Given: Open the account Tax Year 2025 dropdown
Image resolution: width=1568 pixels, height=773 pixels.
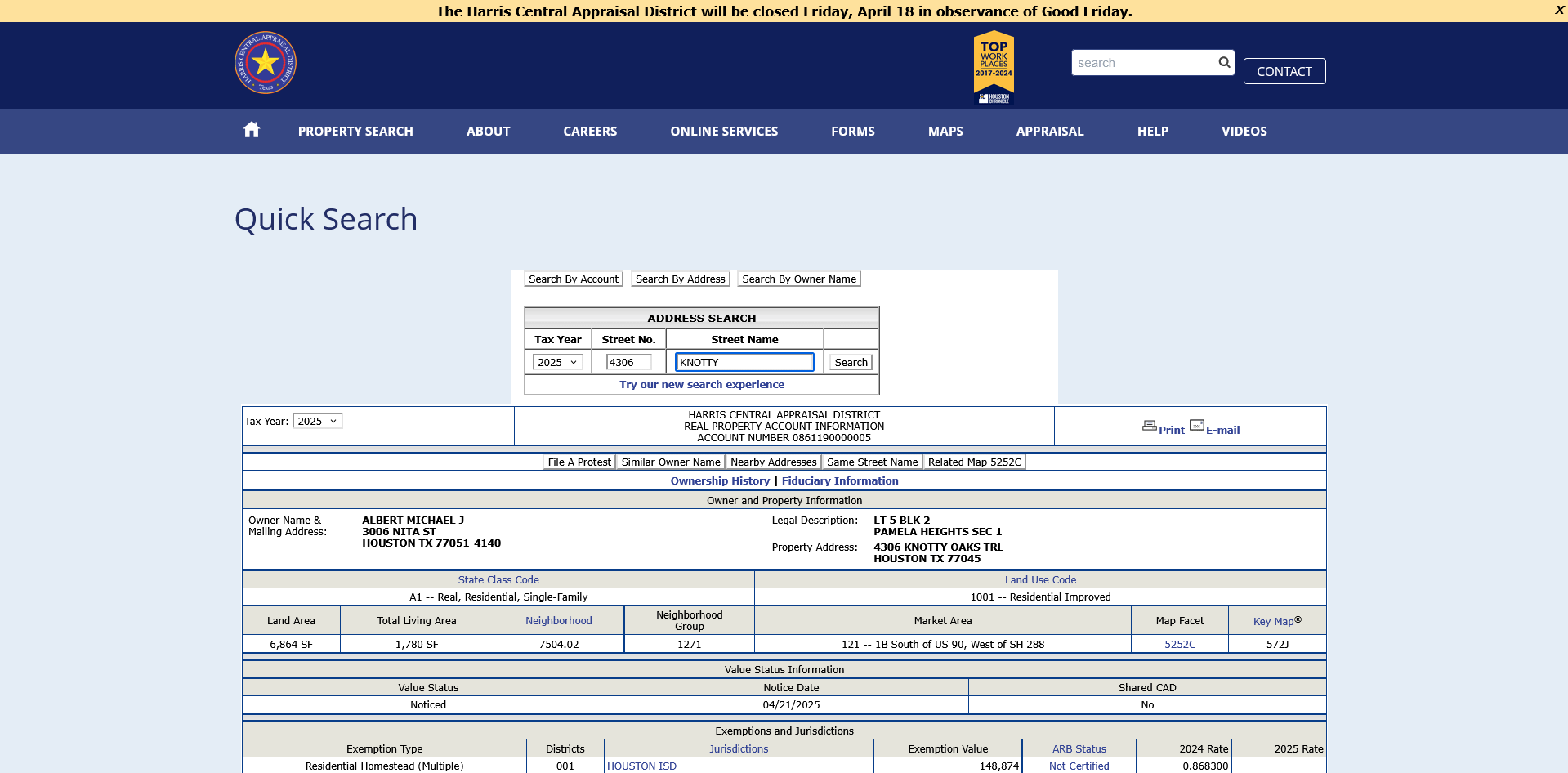Looking at the screenshot, I should [x=317, y=421].
